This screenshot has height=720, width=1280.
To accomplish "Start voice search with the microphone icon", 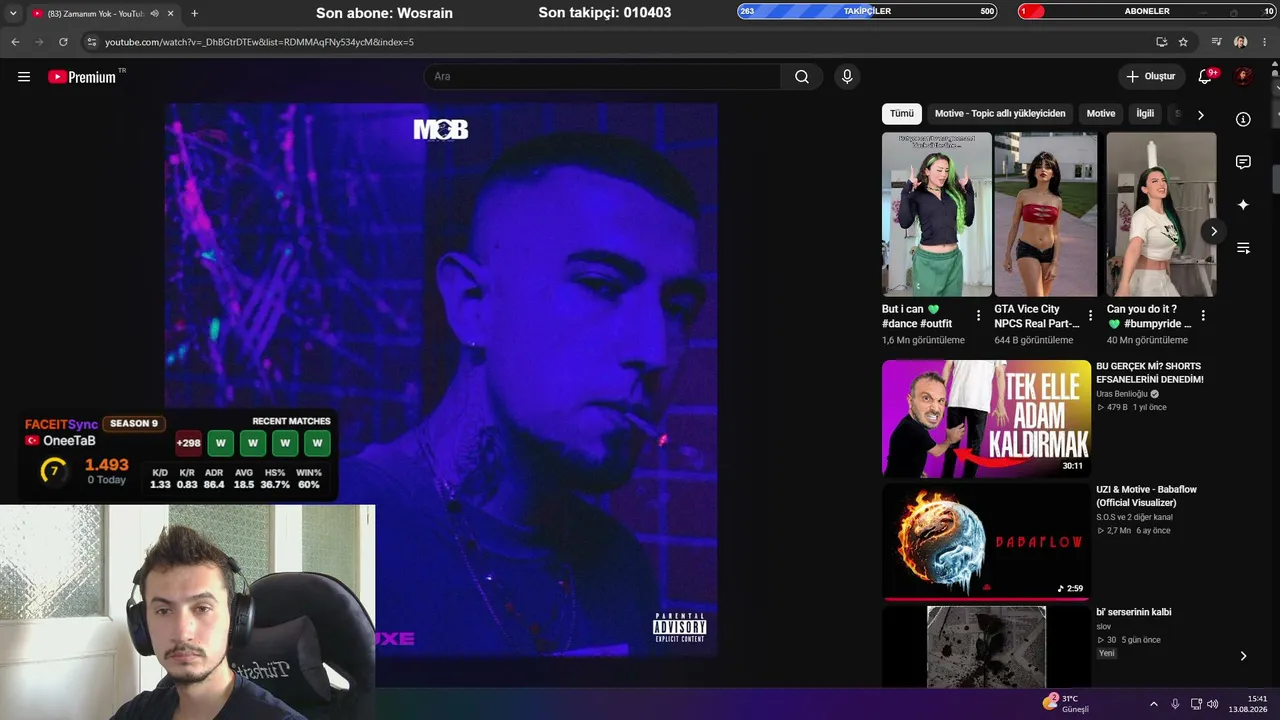I will 847,77.
